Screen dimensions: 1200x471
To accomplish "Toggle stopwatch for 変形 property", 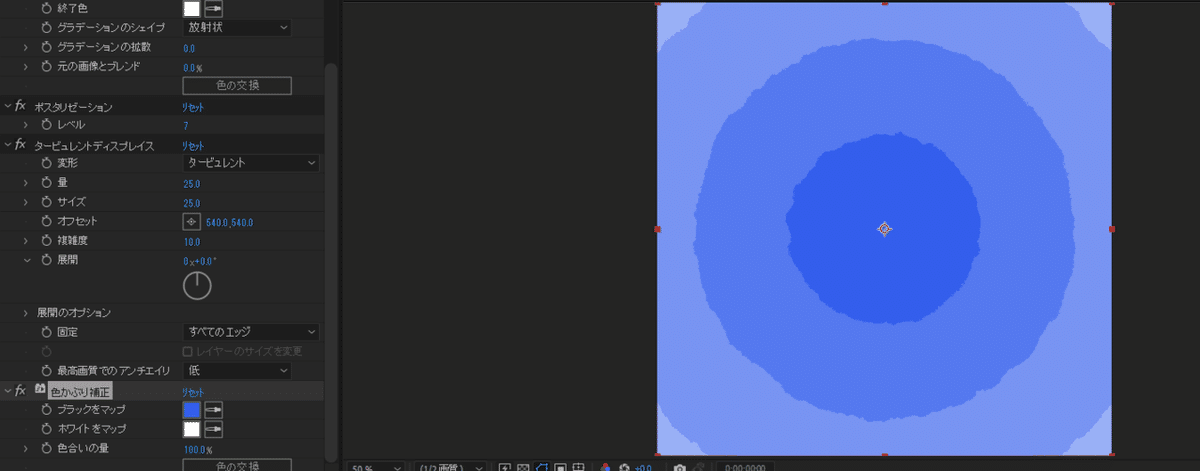I will click(46, 162).
